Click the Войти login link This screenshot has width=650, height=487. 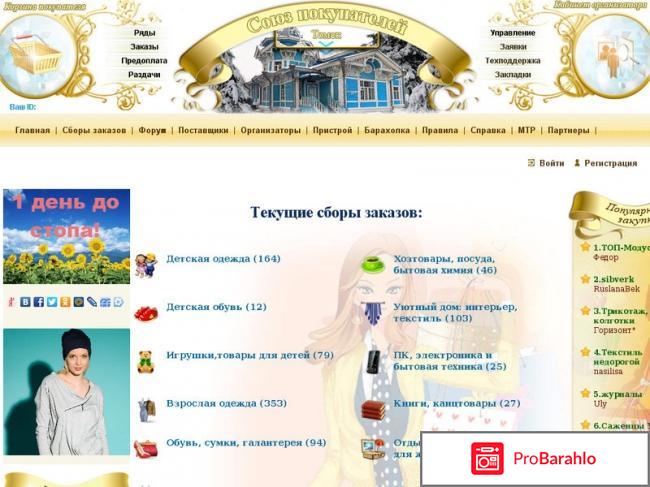[552, 163]
